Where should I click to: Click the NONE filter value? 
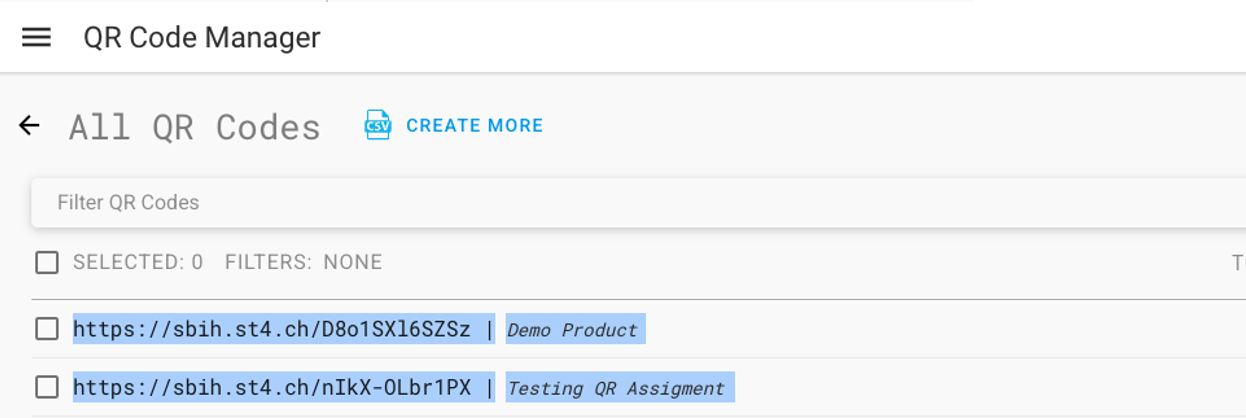[x=353, y=262]
